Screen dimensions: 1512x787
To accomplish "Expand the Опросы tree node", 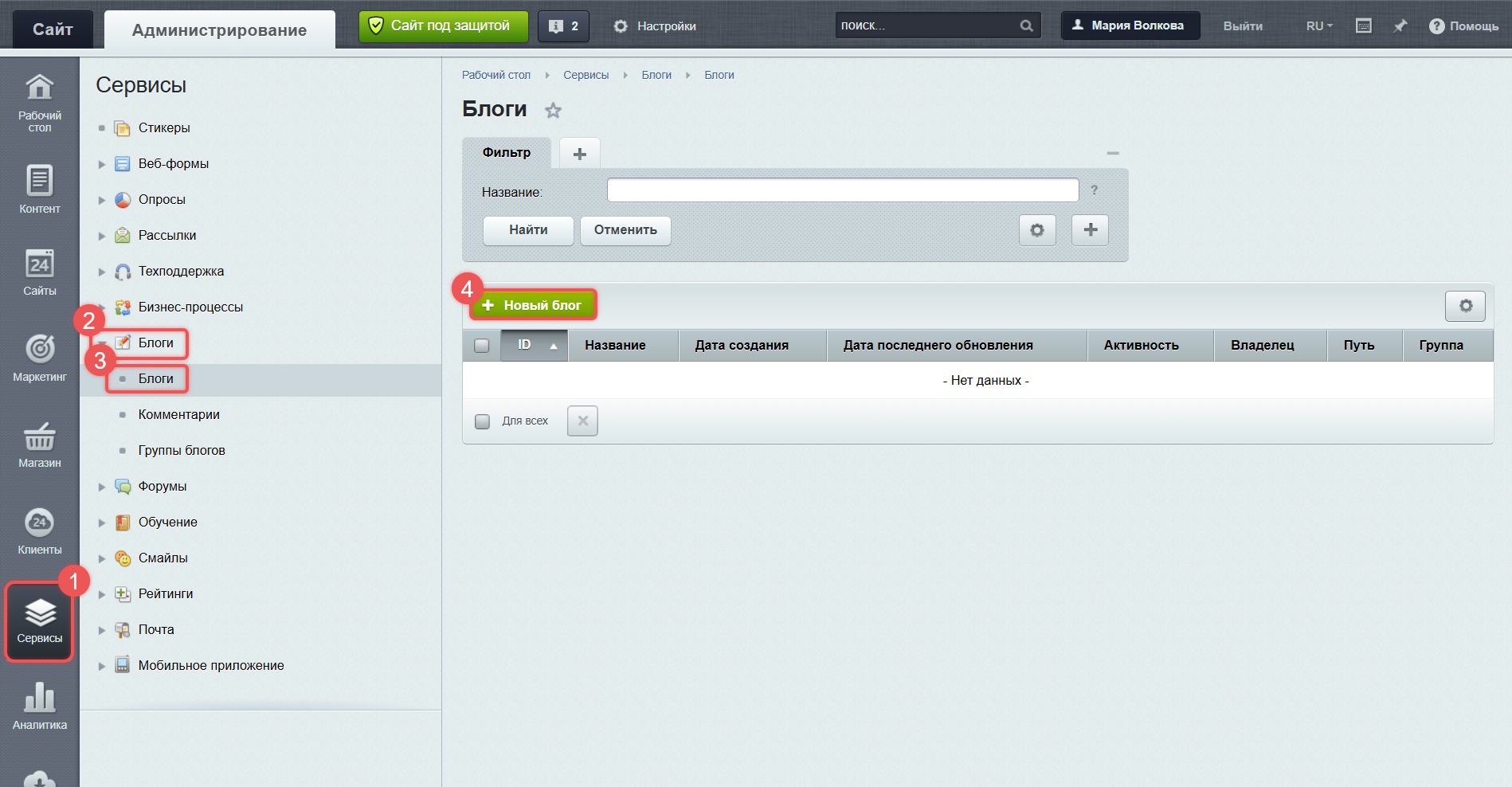I will 102,200.
